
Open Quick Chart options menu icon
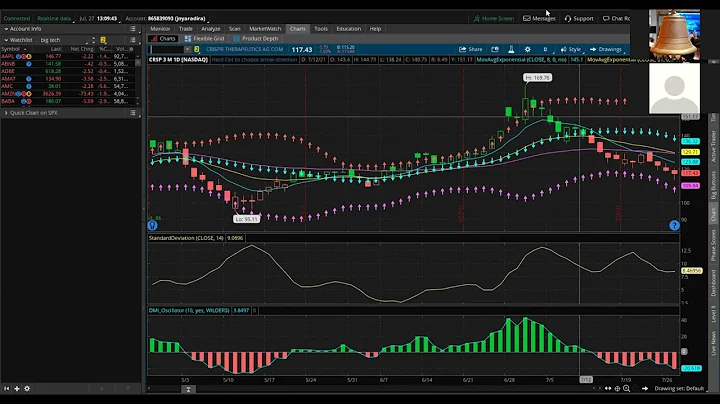[x=133, y=112]
